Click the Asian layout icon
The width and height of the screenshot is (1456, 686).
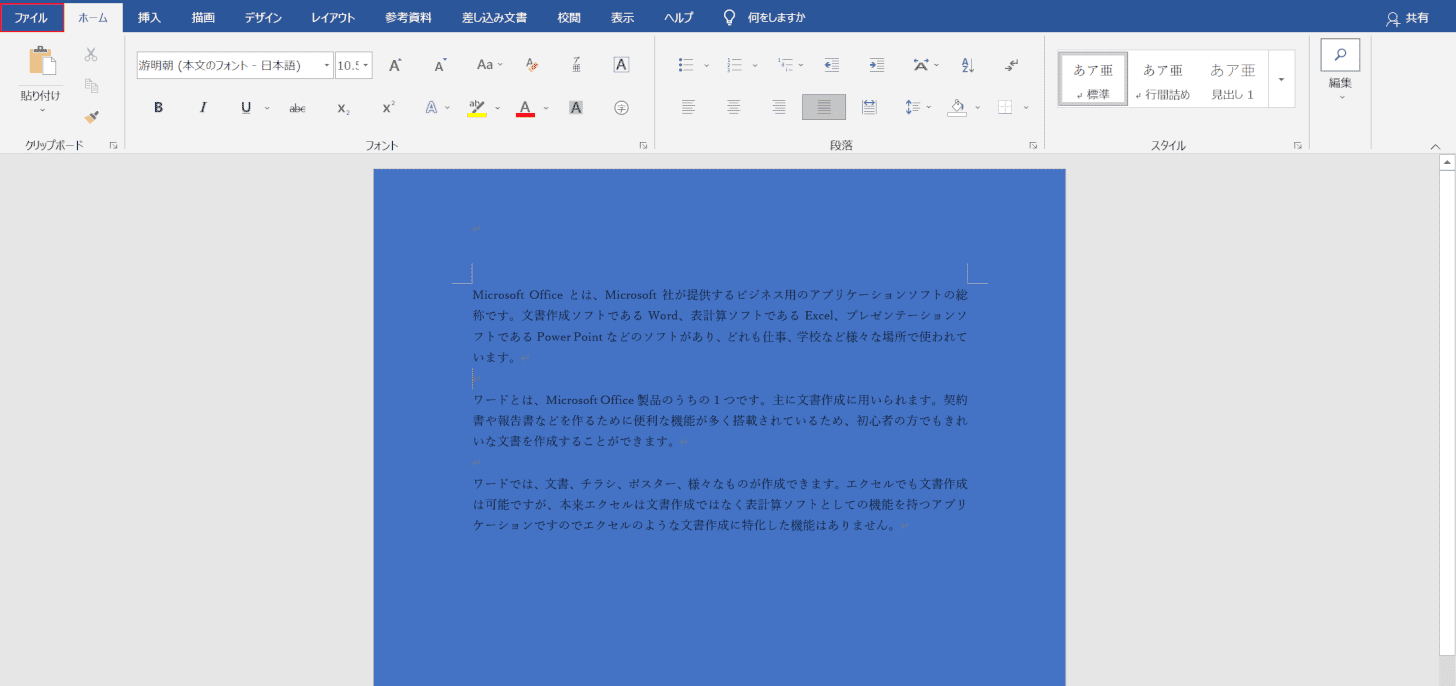(921, 65)
